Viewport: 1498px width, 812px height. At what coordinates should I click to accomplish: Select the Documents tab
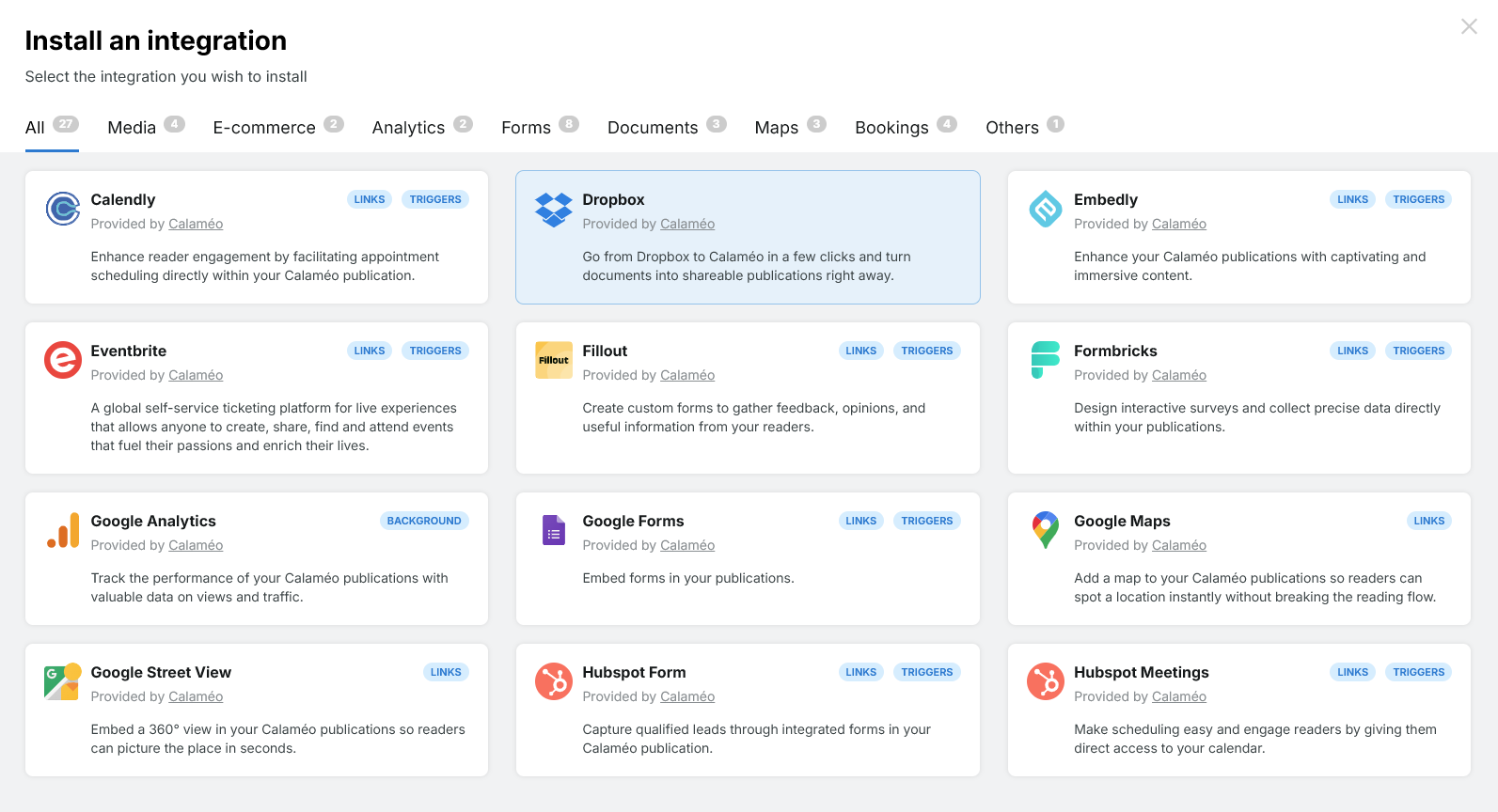pyautogui.click(x=667, y=127)
